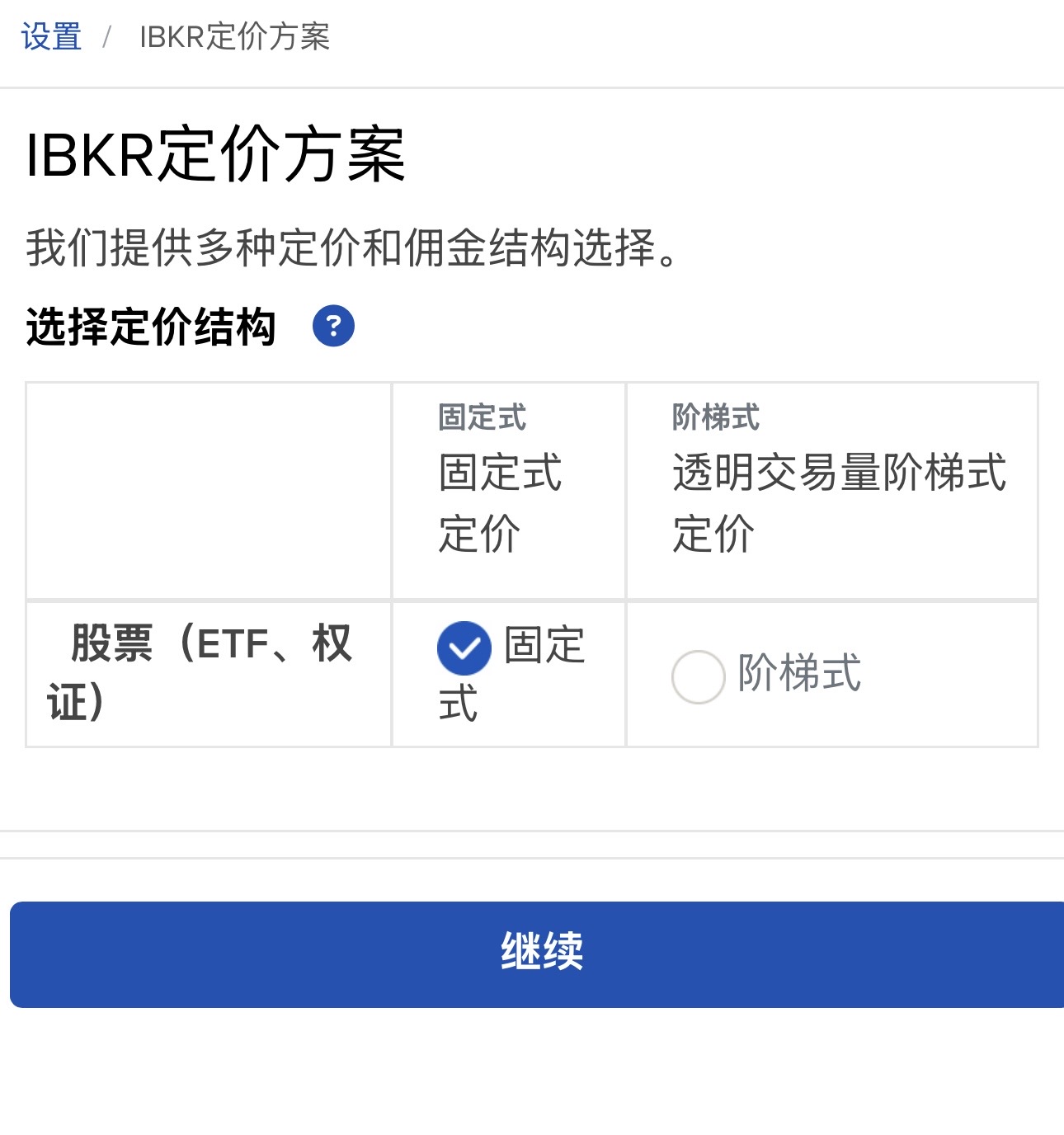Click the divider line above the 继续 button
The image size is (1064, 1135).
point(532,858)
